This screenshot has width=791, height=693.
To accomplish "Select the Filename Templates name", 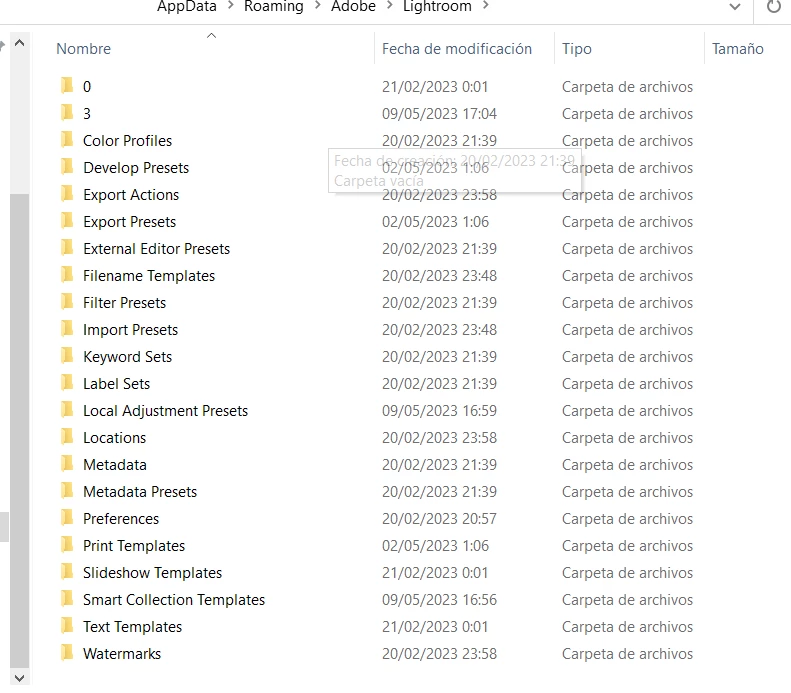I will 149,275.
